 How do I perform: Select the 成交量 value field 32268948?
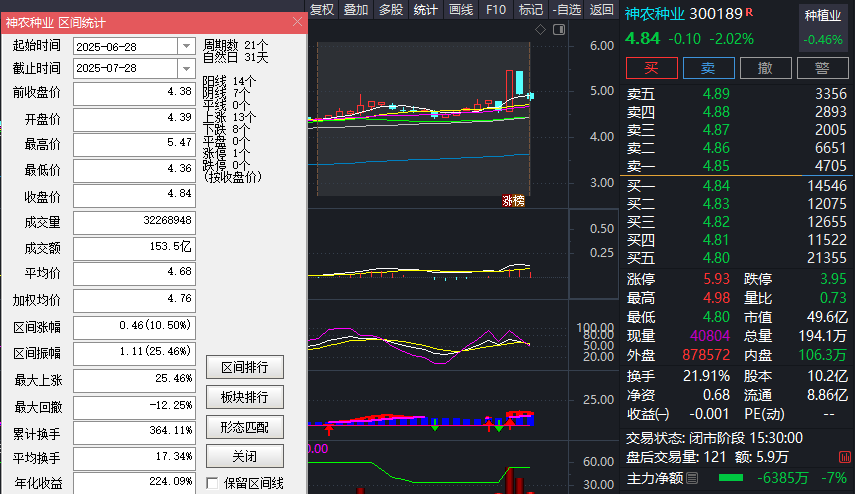pyautogui.click(x=134, y=222)
